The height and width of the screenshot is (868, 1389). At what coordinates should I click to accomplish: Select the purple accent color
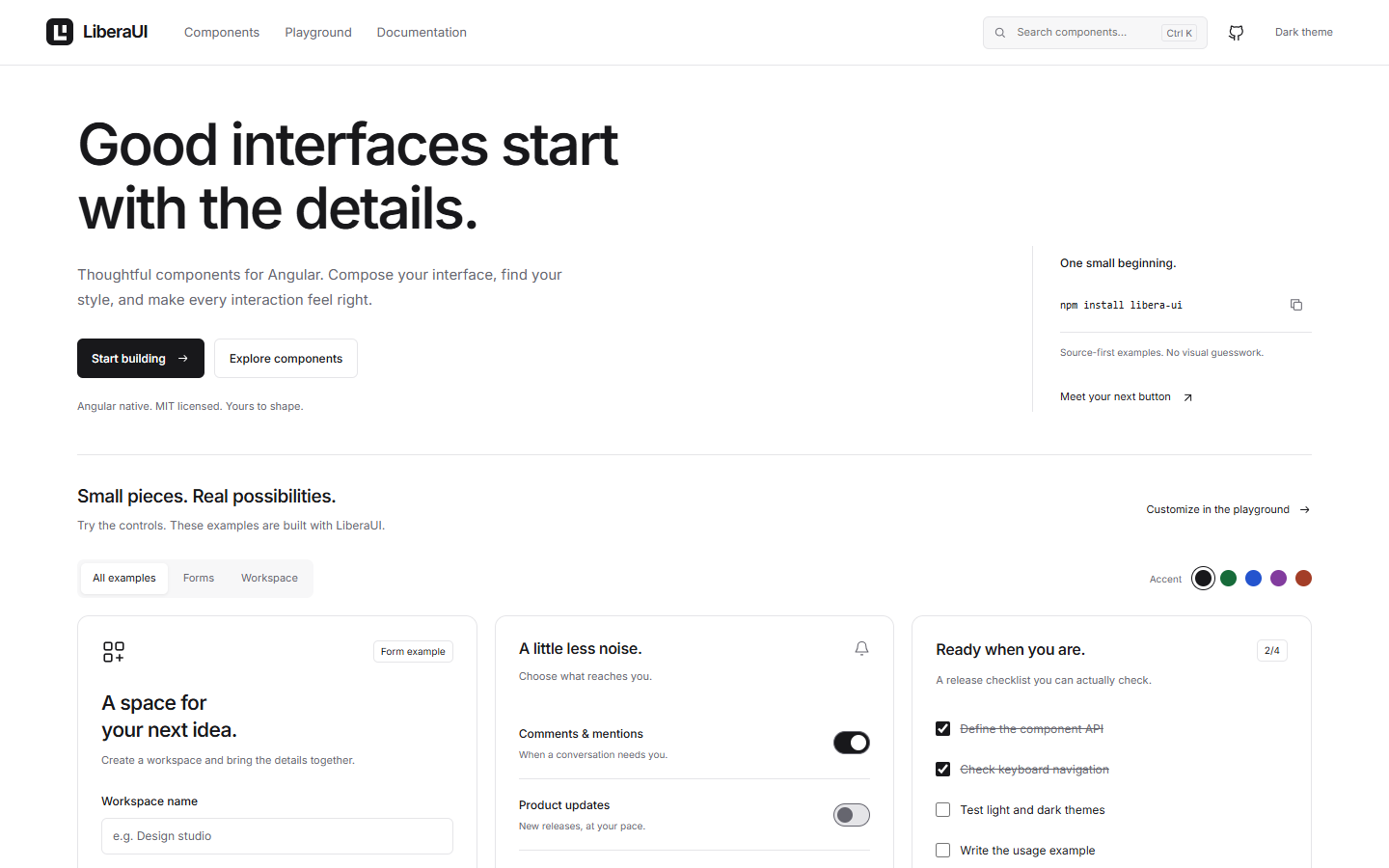(1278, 579)
